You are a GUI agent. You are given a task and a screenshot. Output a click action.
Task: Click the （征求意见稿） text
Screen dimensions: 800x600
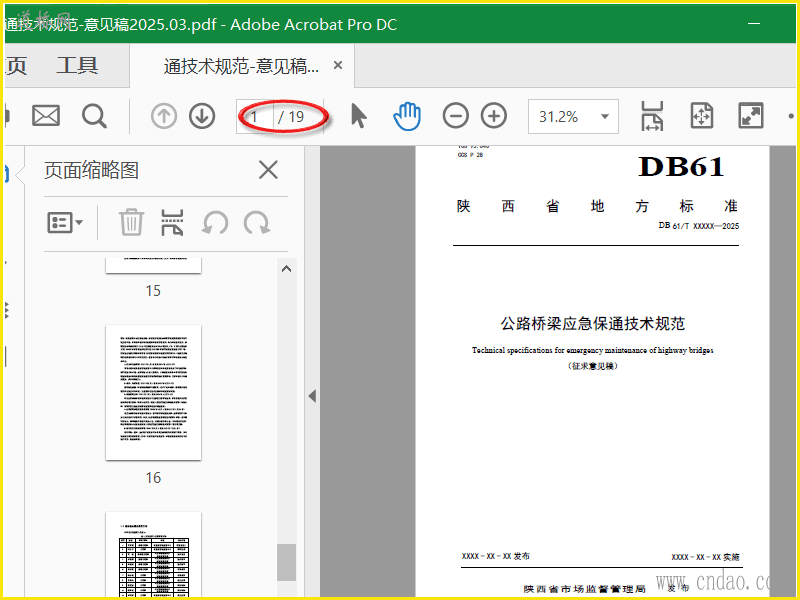coord(592,366)
